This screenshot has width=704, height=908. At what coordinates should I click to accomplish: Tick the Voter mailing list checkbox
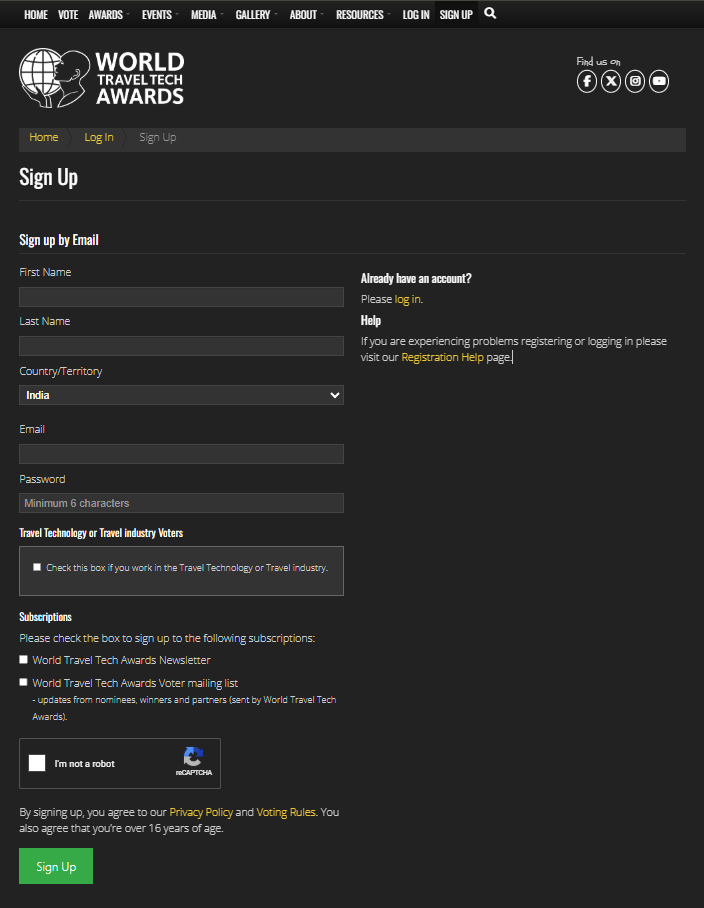[24, 682]
